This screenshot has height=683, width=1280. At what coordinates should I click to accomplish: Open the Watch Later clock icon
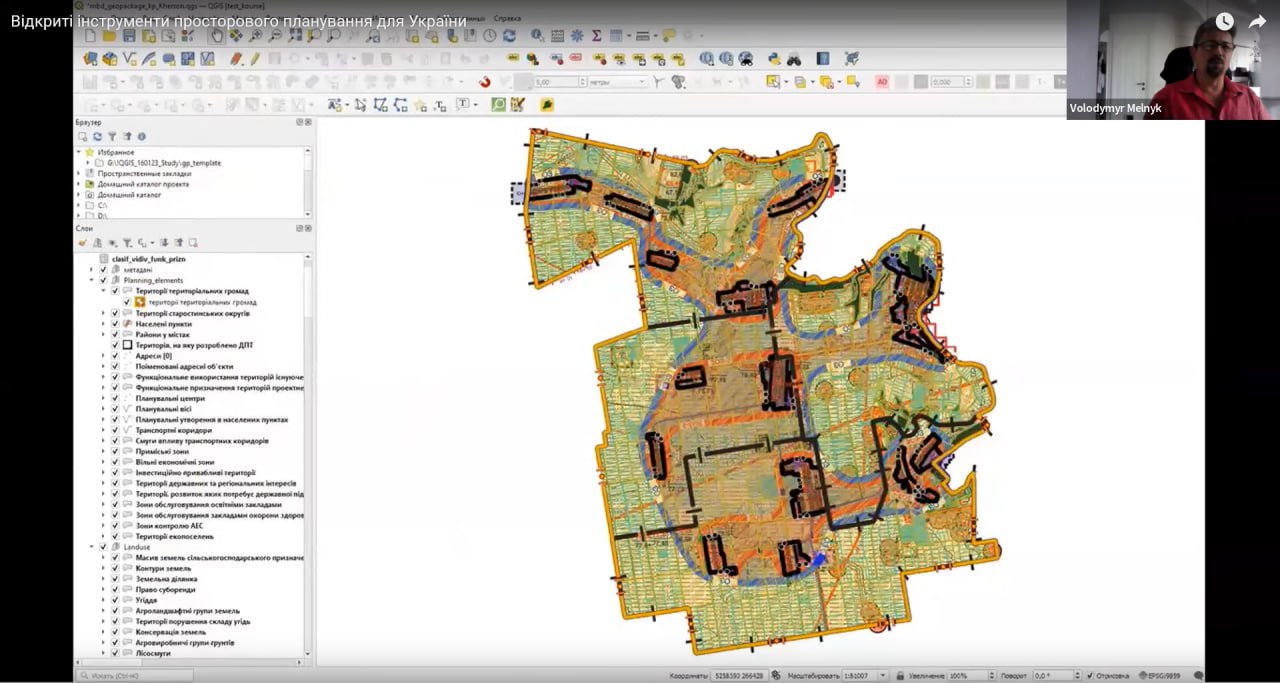pyautogui.click(x=1225, y=21)
